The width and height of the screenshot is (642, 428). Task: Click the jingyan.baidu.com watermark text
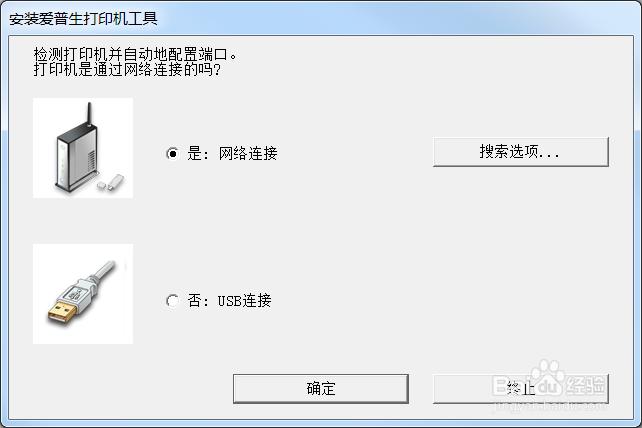[x=549, y=406]
